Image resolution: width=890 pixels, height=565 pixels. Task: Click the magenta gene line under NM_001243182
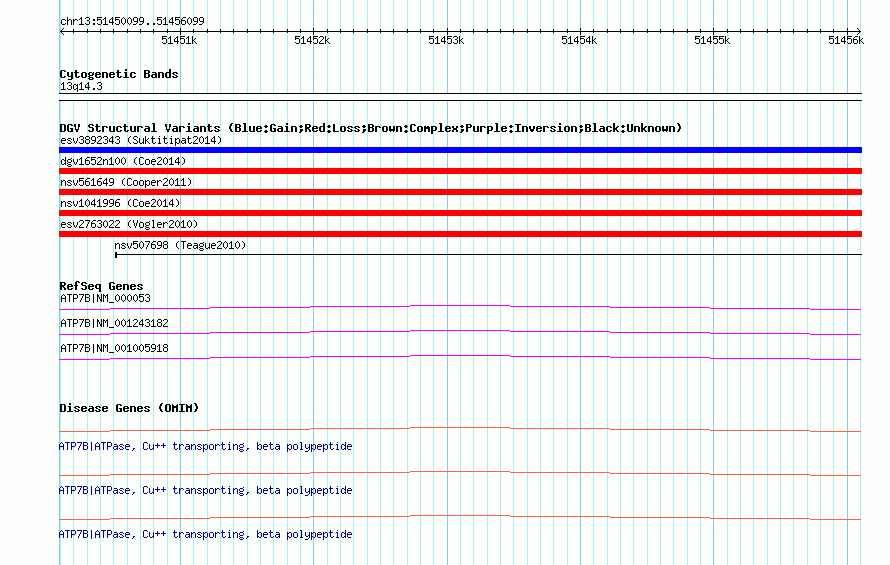click(x=460, y=332)
